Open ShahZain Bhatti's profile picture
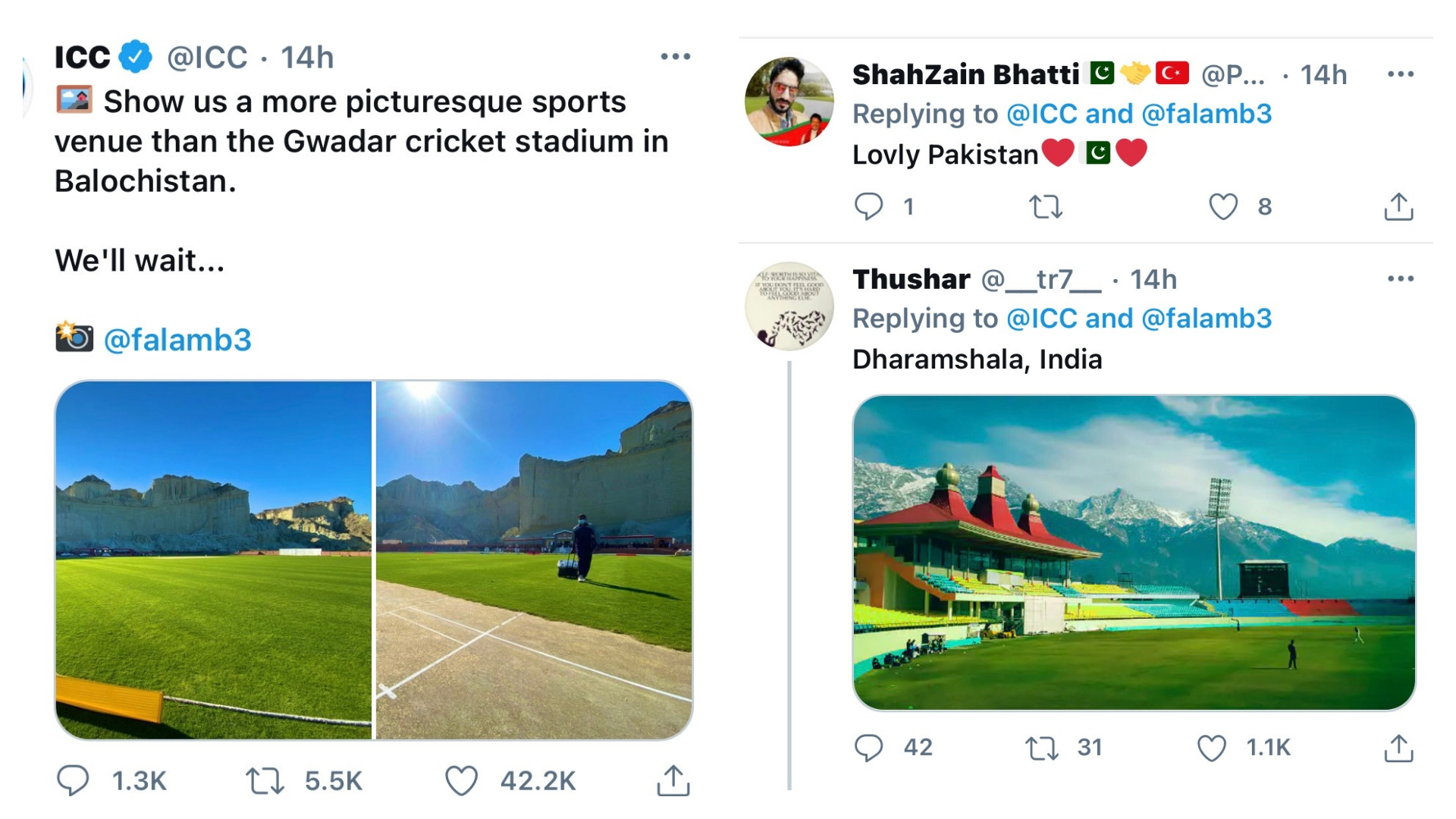Image resolution: width=1456 pixels, height=819 pixels. tap(789, 102)
